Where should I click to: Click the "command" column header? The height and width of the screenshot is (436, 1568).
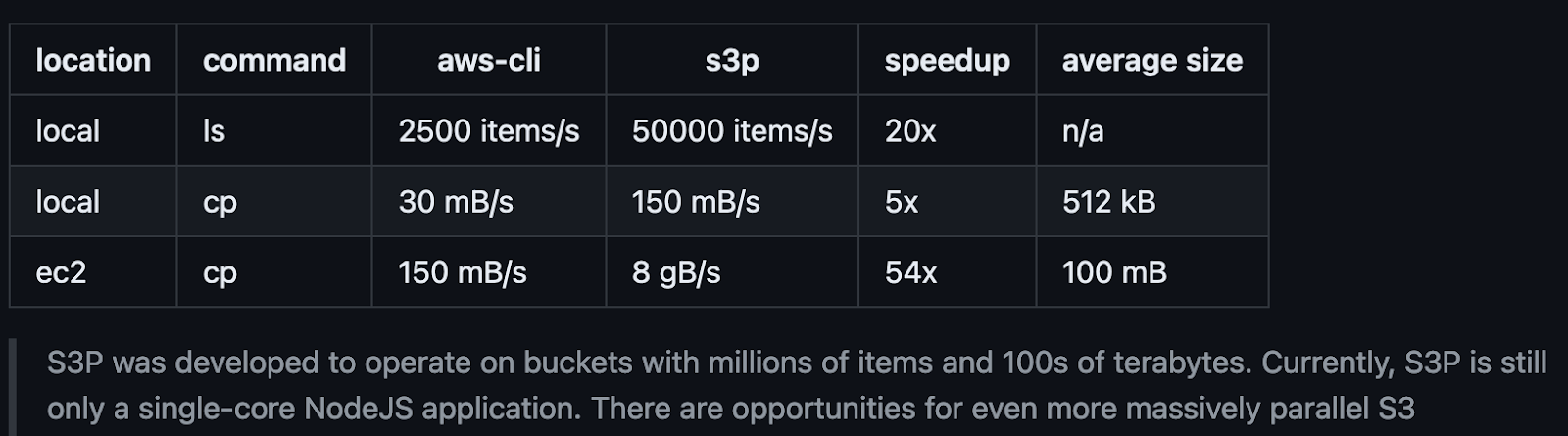(273, 61)
